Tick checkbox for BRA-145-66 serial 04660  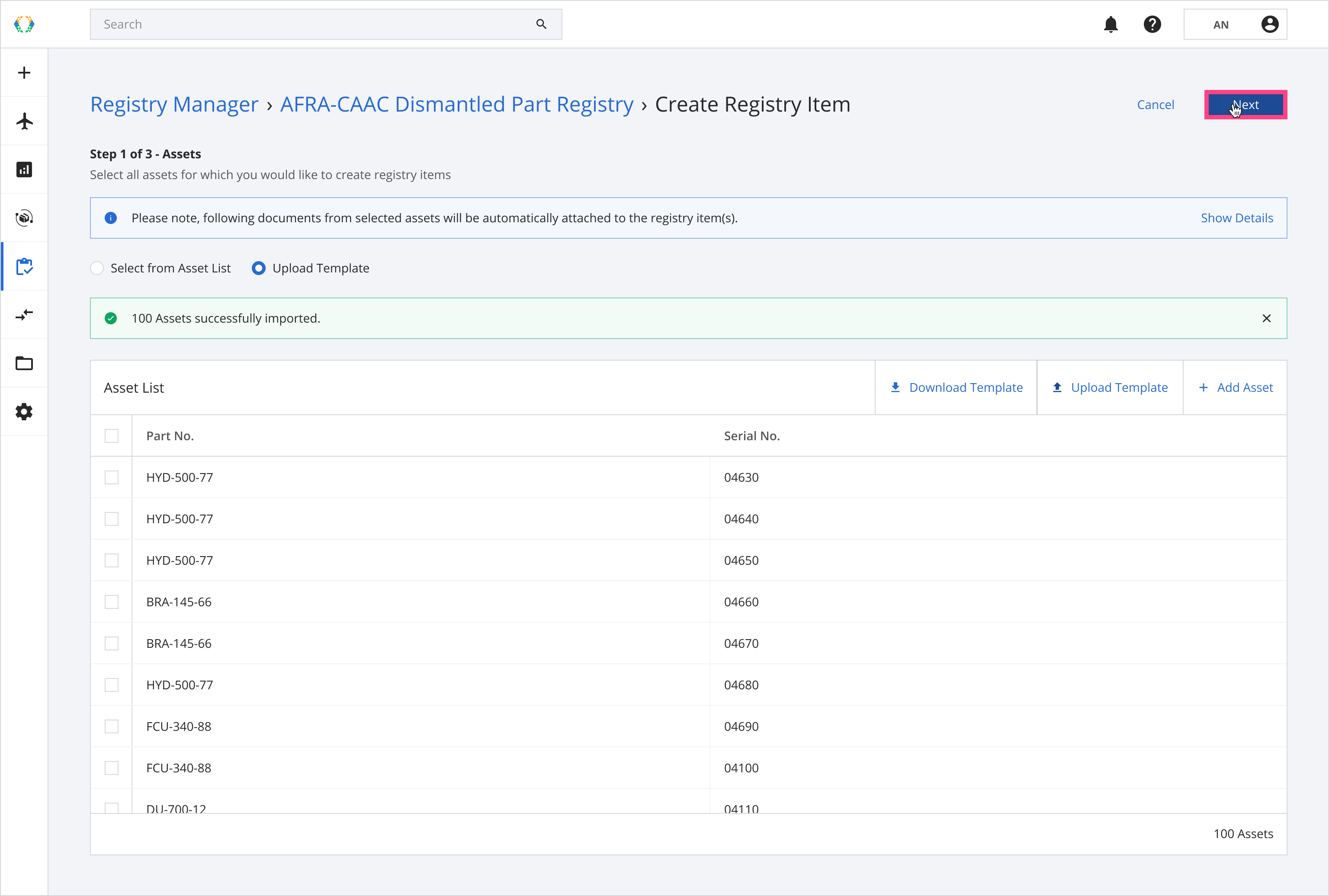click(x=112, y=602)
